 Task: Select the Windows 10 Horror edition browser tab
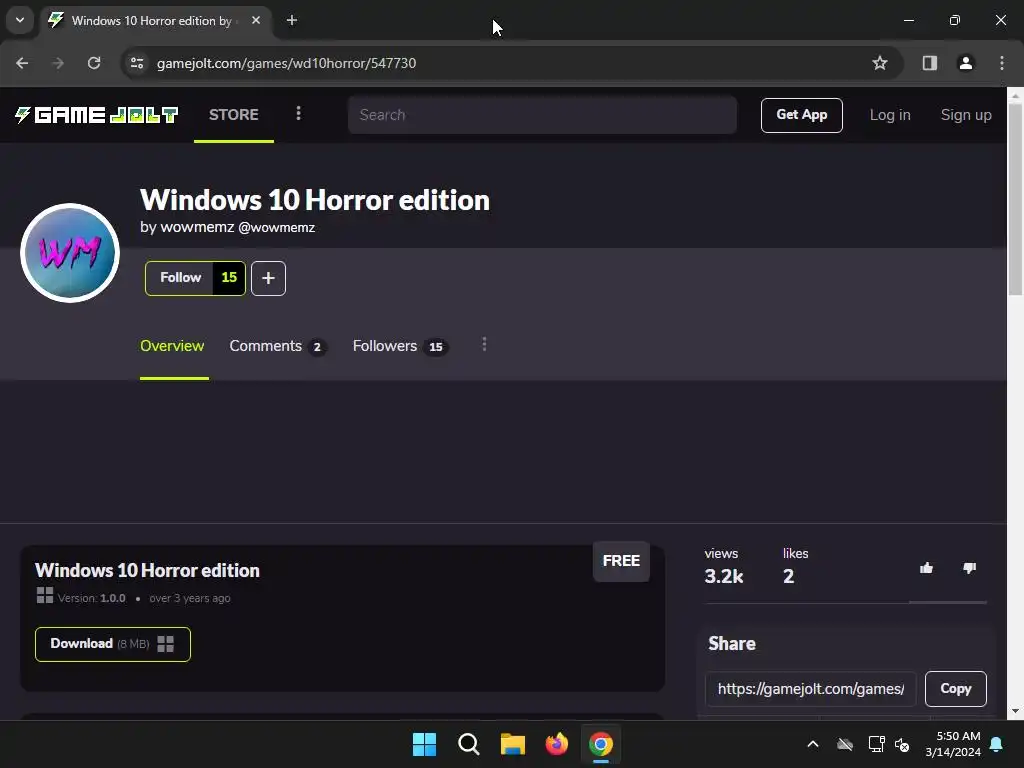pos(157,20)
